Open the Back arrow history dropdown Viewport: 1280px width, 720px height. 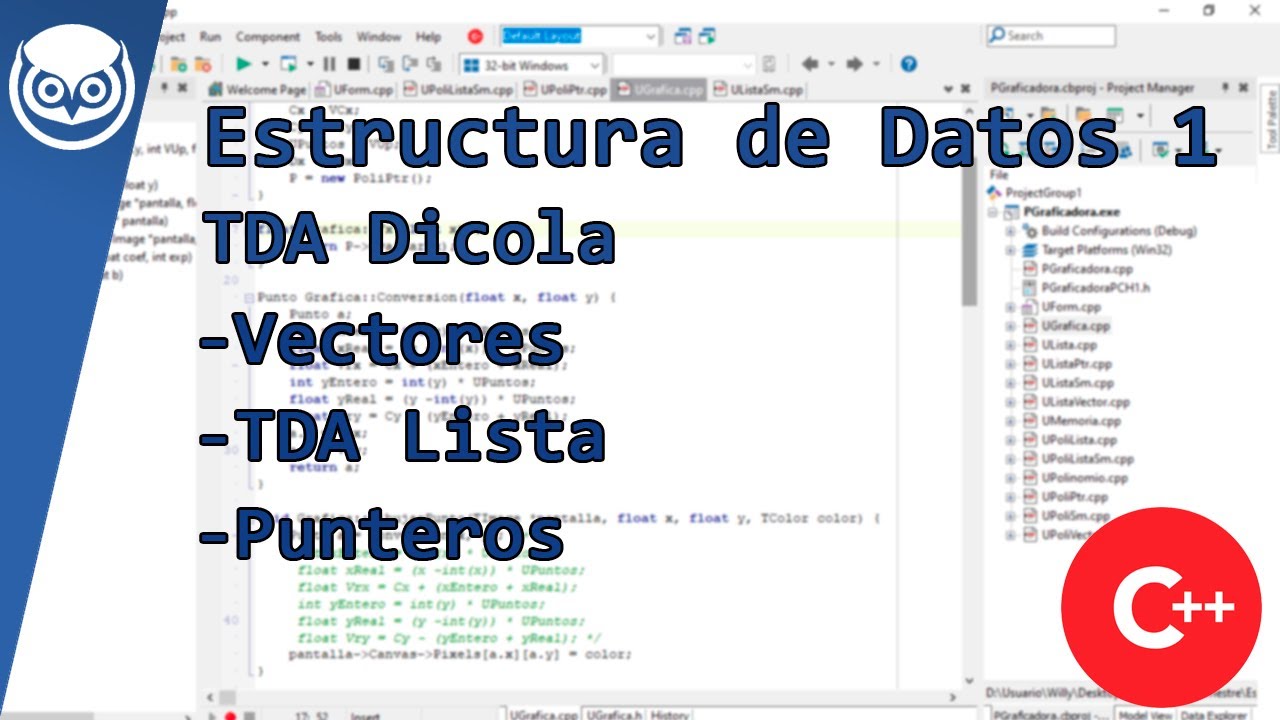[x=830, y=64]
